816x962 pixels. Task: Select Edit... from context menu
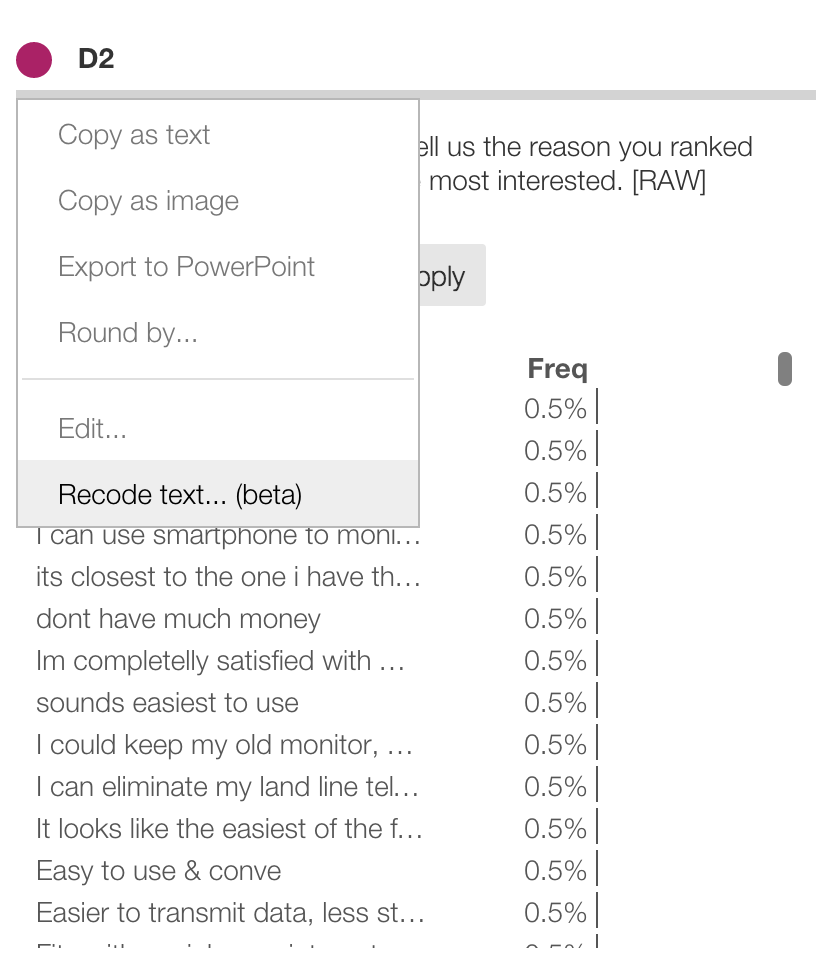[92, 429]
